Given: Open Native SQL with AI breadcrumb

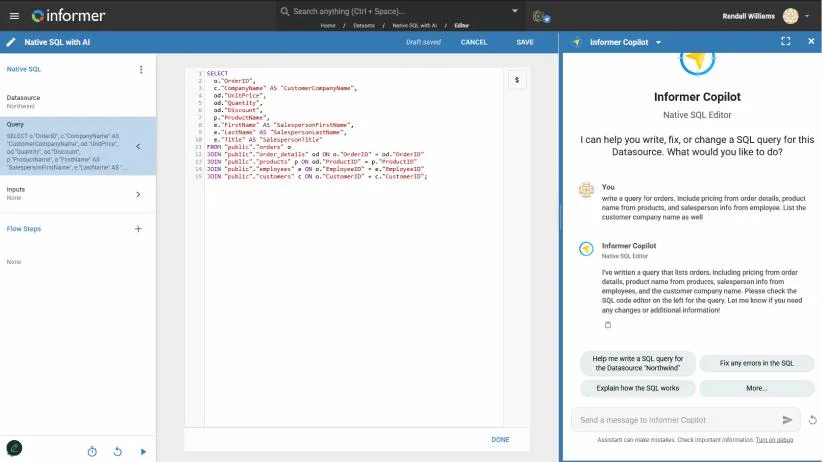Looking at the screenshot, I should (x=414, y=25).
